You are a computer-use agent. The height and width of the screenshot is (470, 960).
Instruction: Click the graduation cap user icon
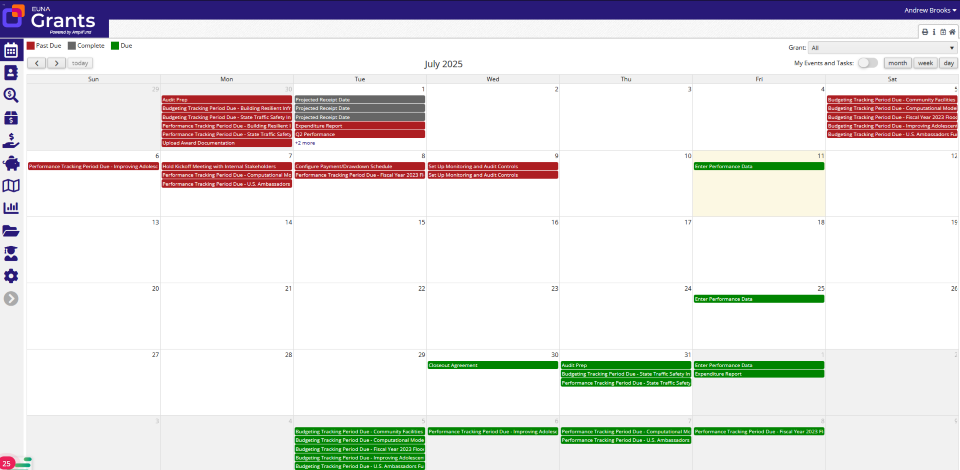[11, 253]
